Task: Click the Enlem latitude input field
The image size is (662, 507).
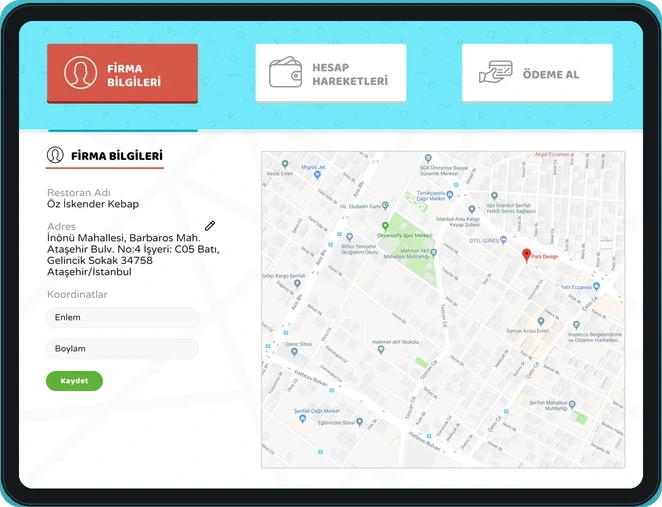Action: [x=122, y=317]
